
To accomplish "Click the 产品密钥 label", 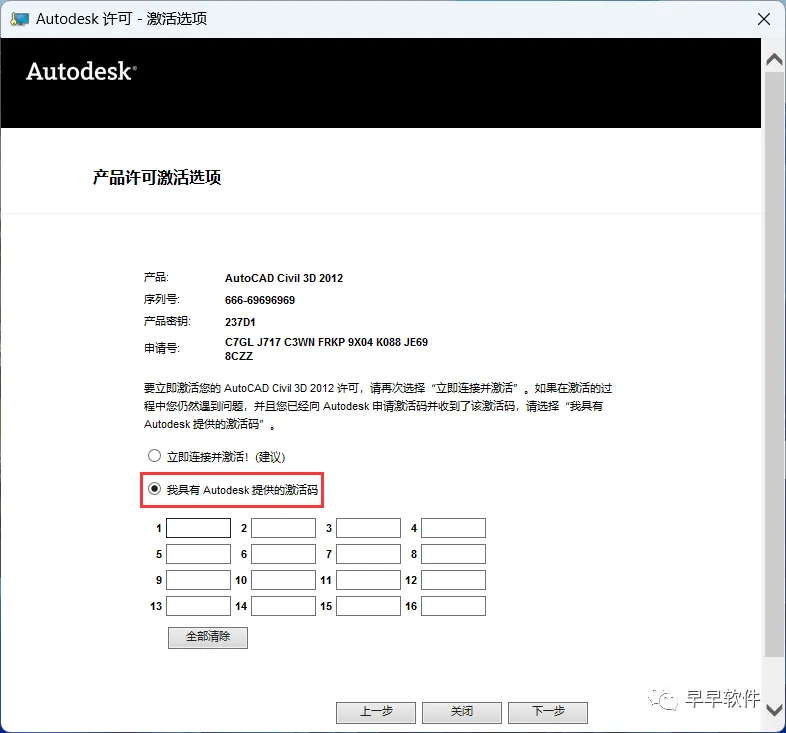I will pyautogui.click(x=167, y=321).
